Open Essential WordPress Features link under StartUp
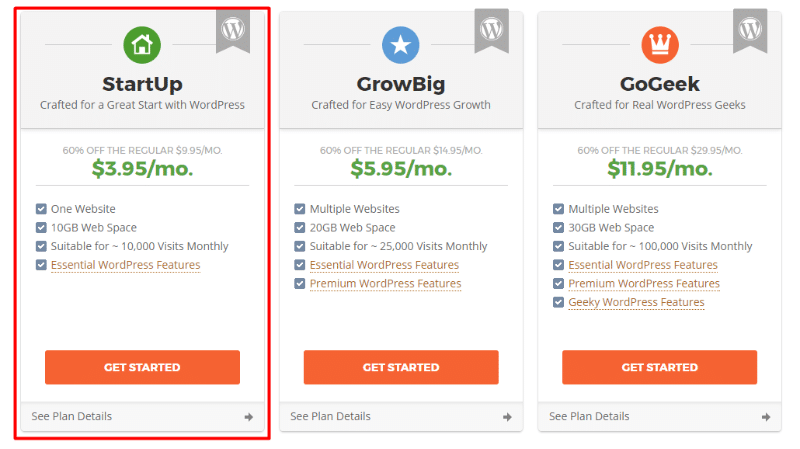 point(126,265)
